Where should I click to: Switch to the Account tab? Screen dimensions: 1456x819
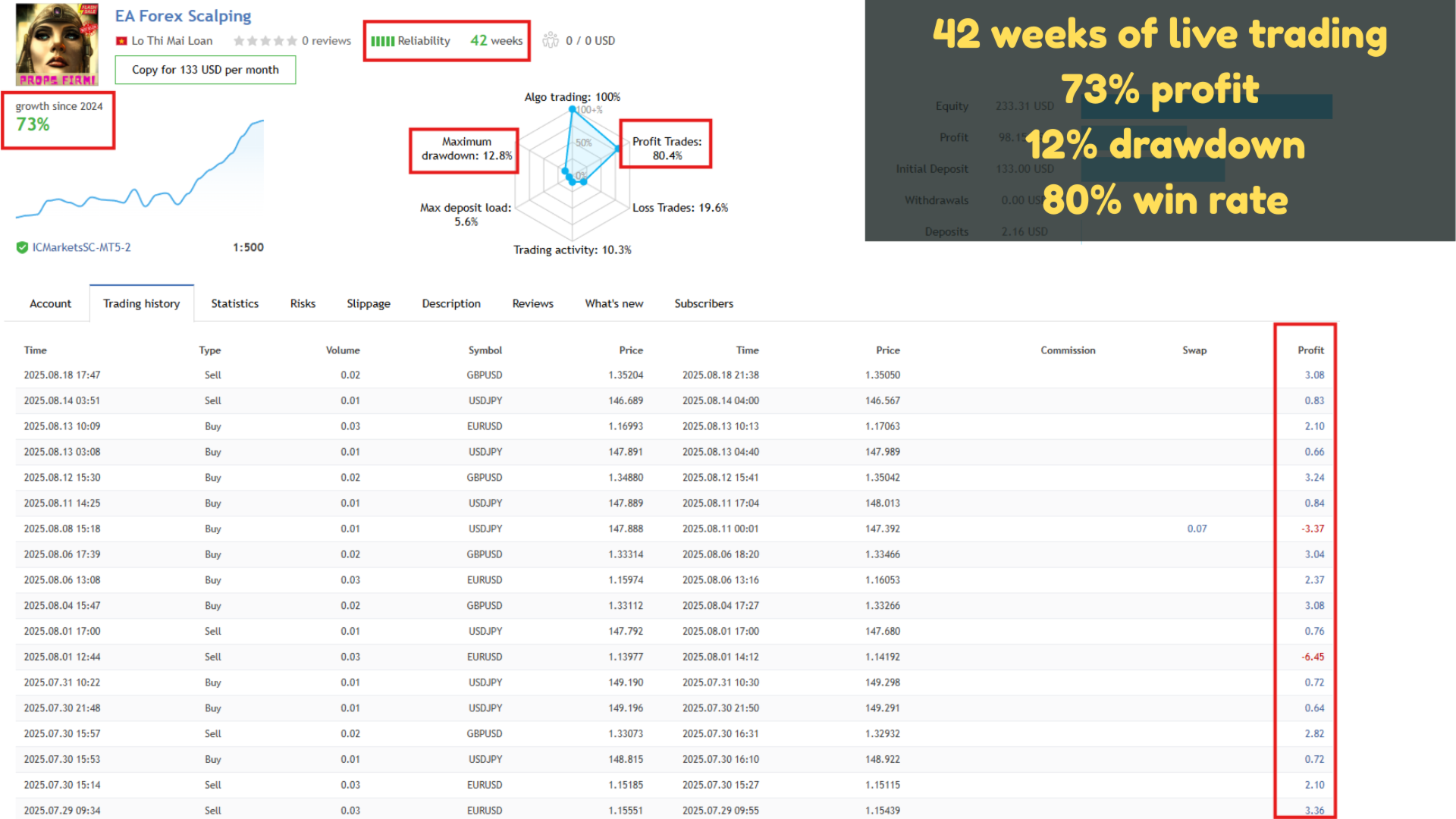pos(50,303)
